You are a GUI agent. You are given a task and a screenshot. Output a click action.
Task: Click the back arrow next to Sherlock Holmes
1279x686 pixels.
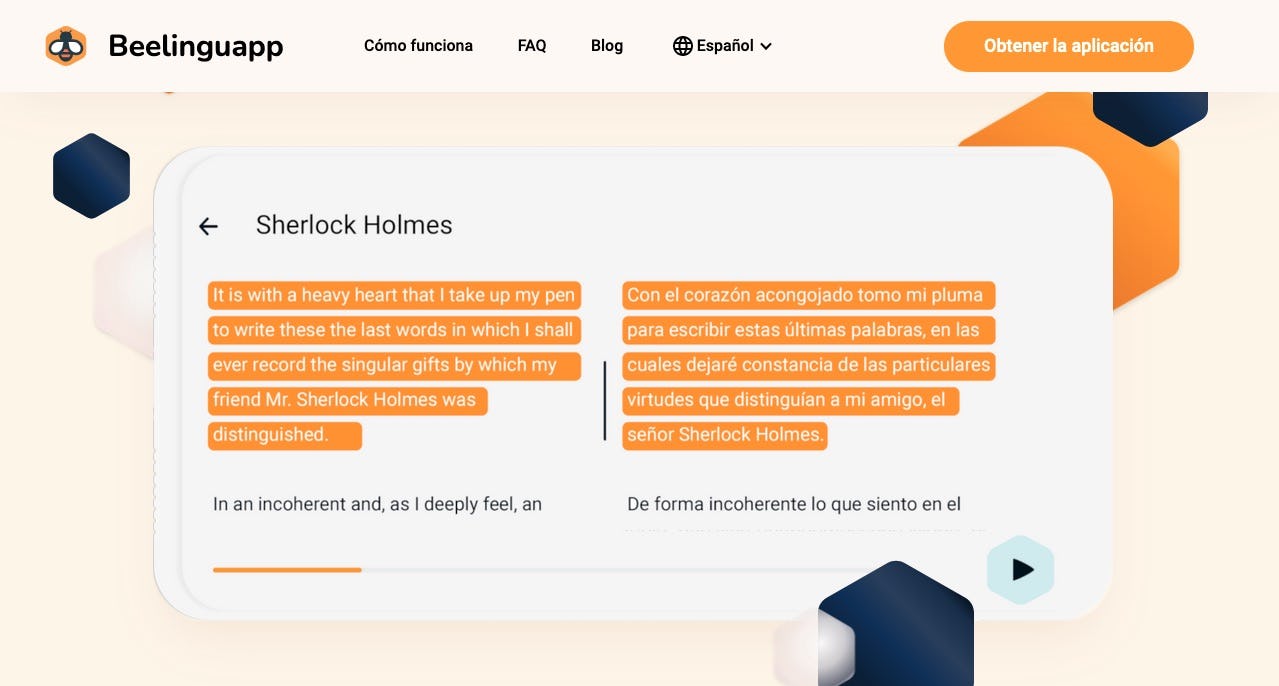tap(208, 226)
